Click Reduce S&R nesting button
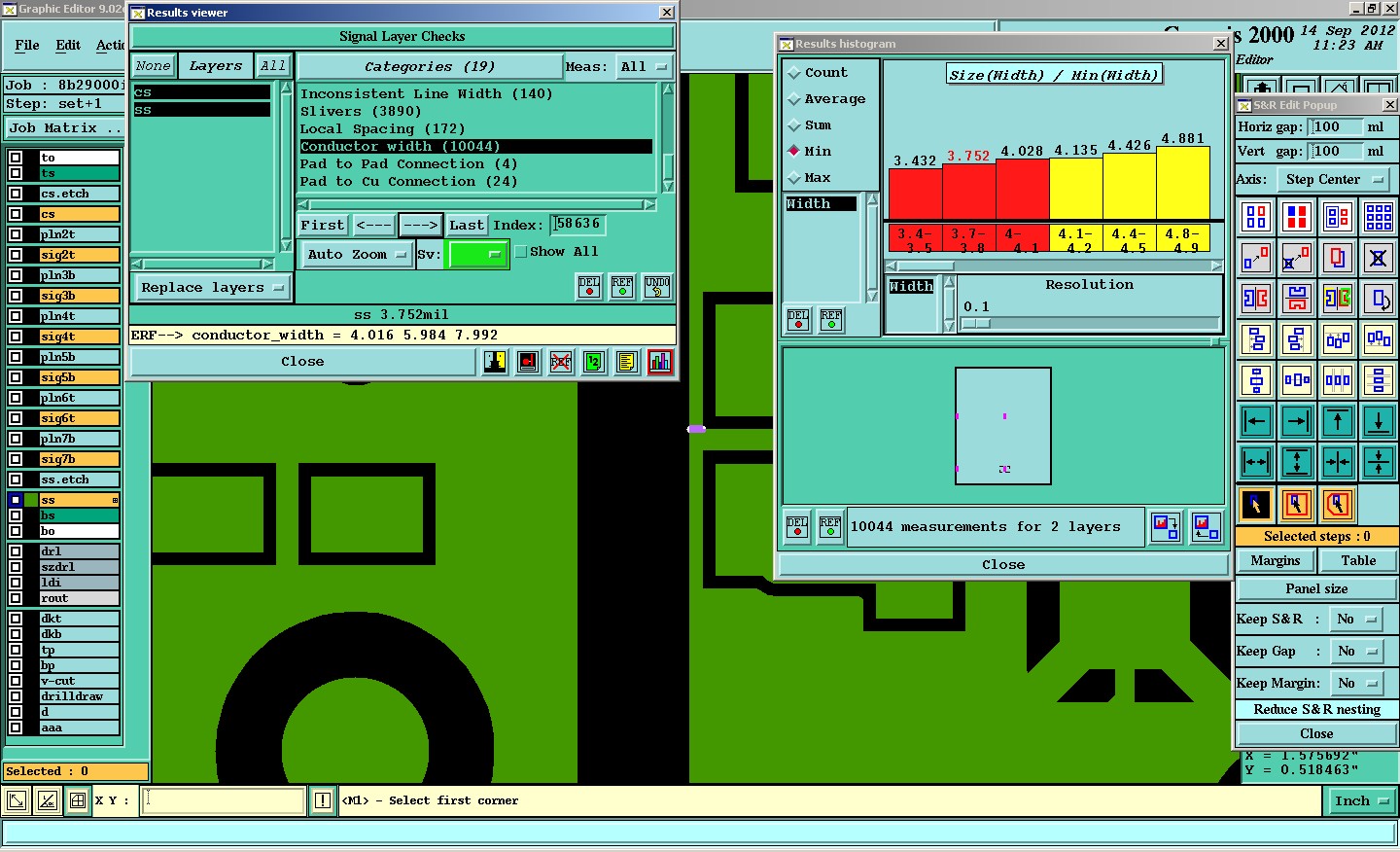 click(1316, 709)
